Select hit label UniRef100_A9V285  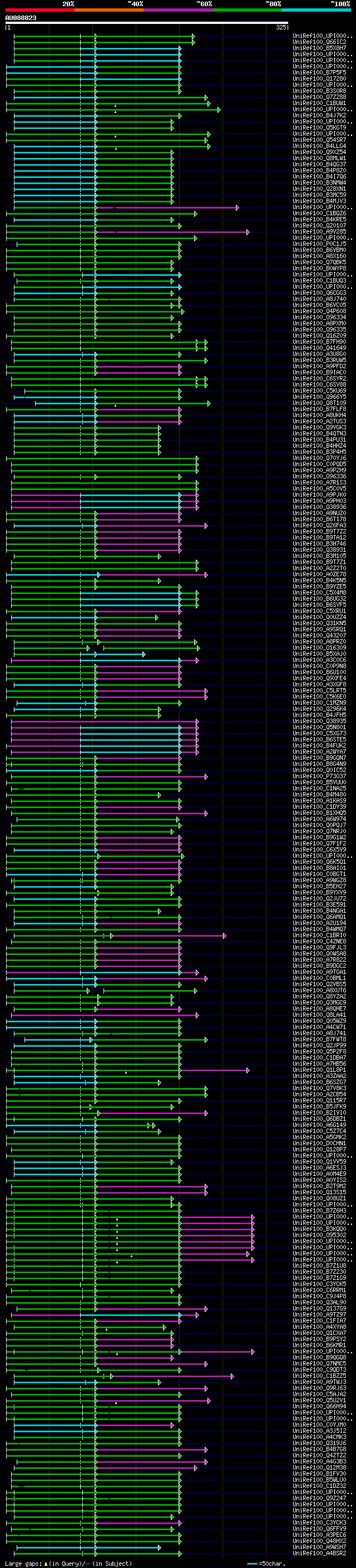(319, 231)
